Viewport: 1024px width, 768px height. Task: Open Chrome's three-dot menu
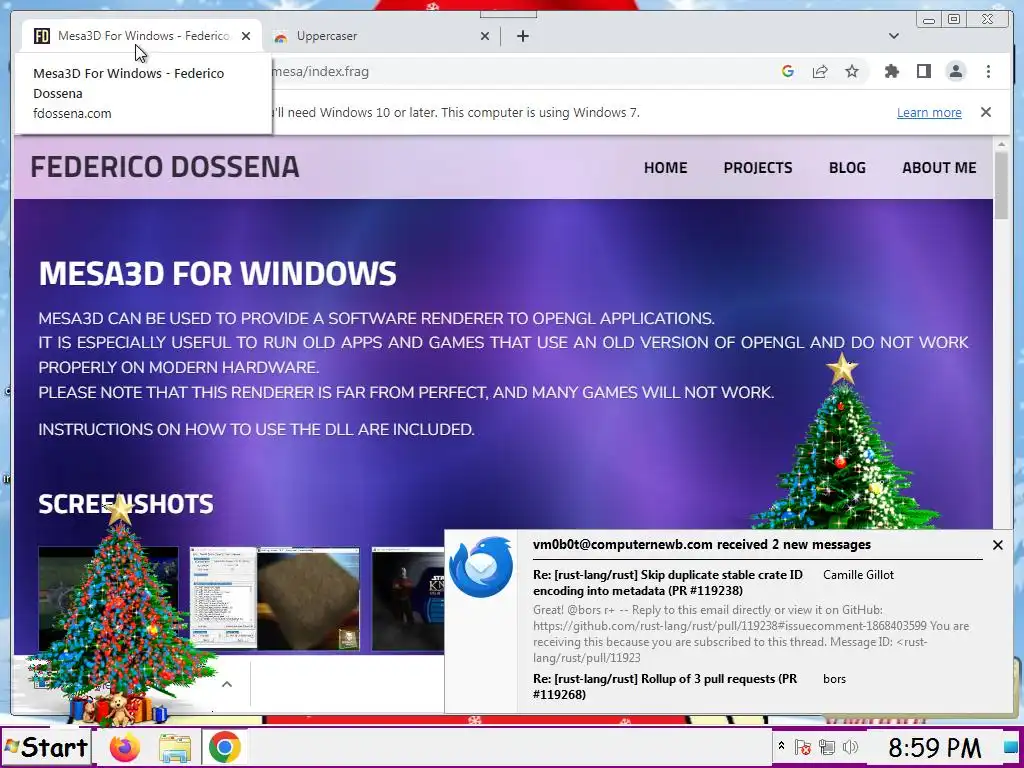click(x=988, y=71)
